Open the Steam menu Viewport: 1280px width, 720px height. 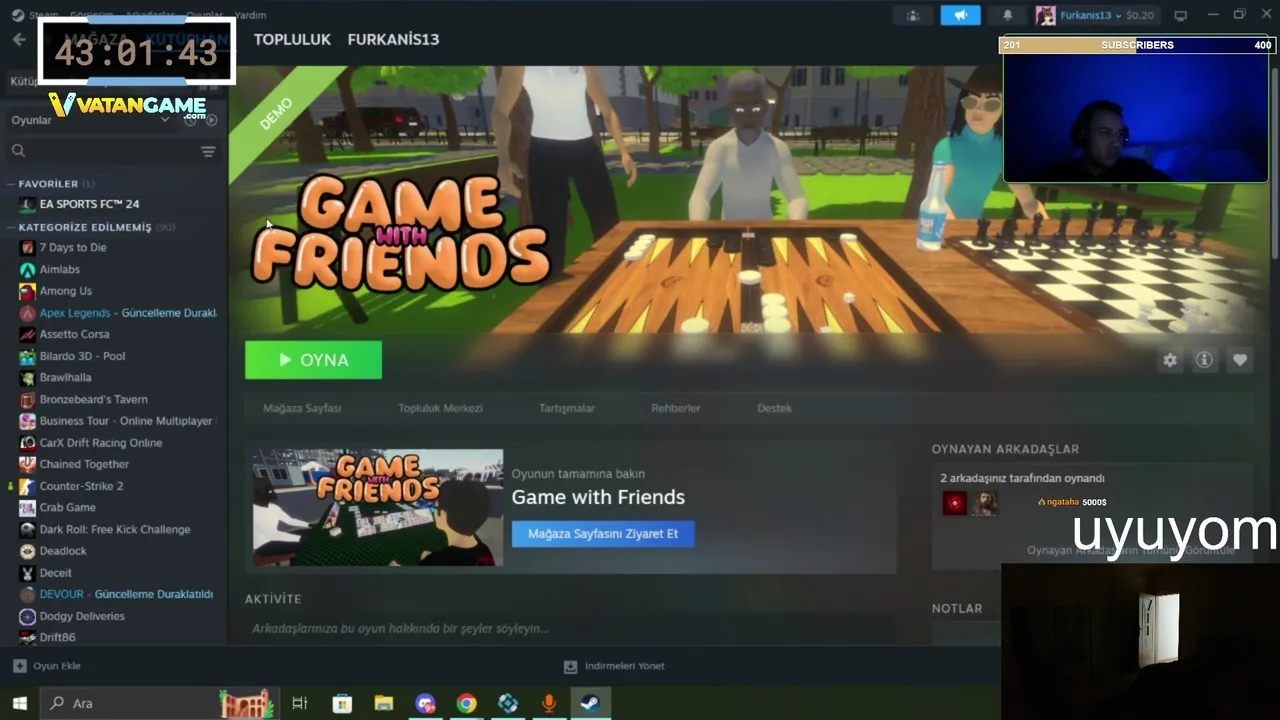click(x=43, y=15)
